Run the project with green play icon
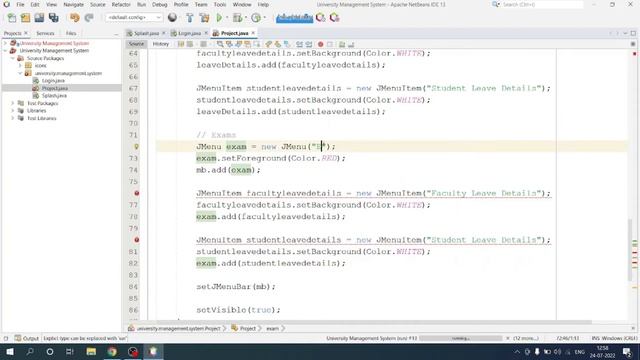This screenshot has height=360, width=640. (219, 18)
